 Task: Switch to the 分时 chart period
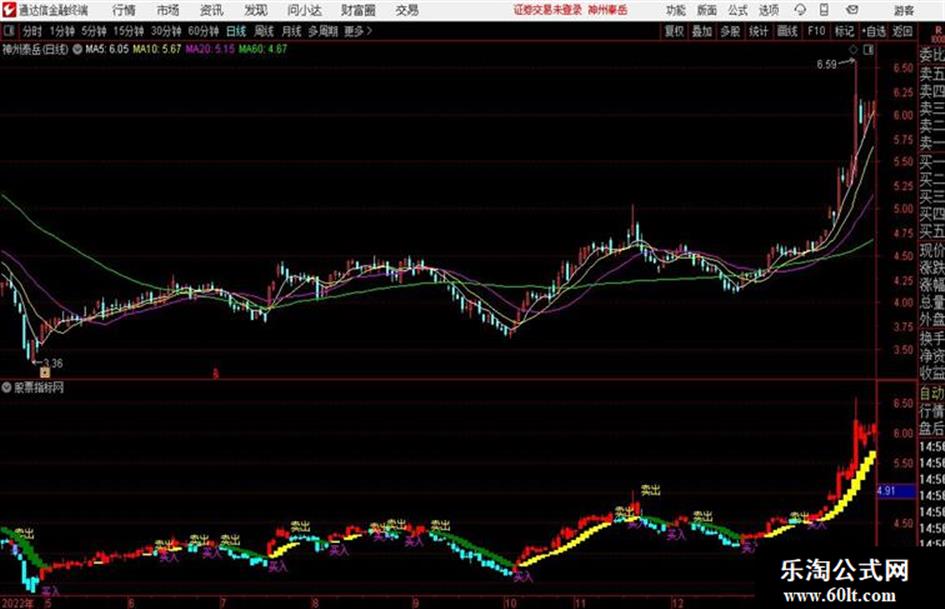coord(33,31)
